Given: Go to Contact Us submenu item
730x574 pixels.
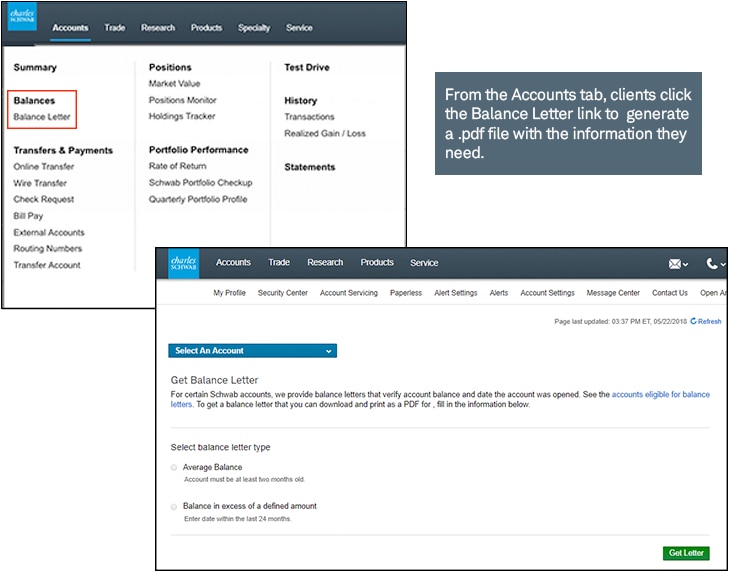Looking at the screenshot, I should [669, 293].
